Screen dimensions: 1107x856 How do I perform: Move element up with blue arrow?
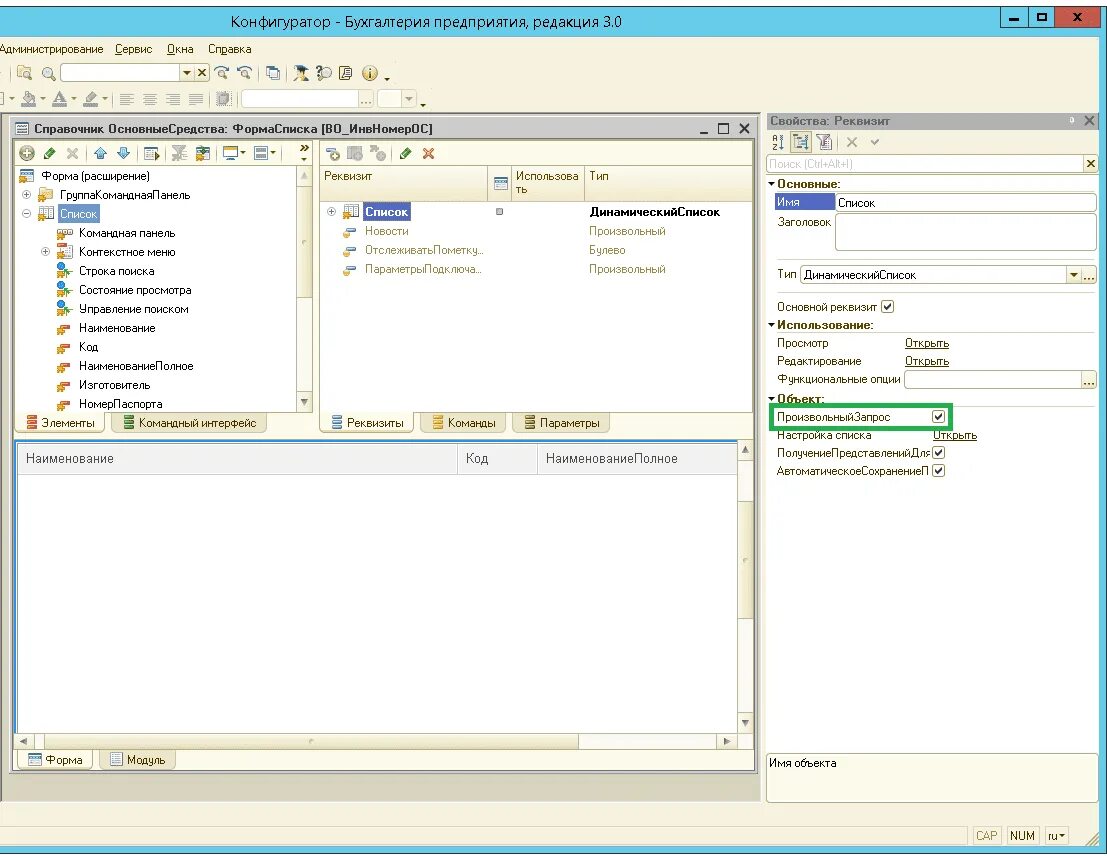click(100, 153)
